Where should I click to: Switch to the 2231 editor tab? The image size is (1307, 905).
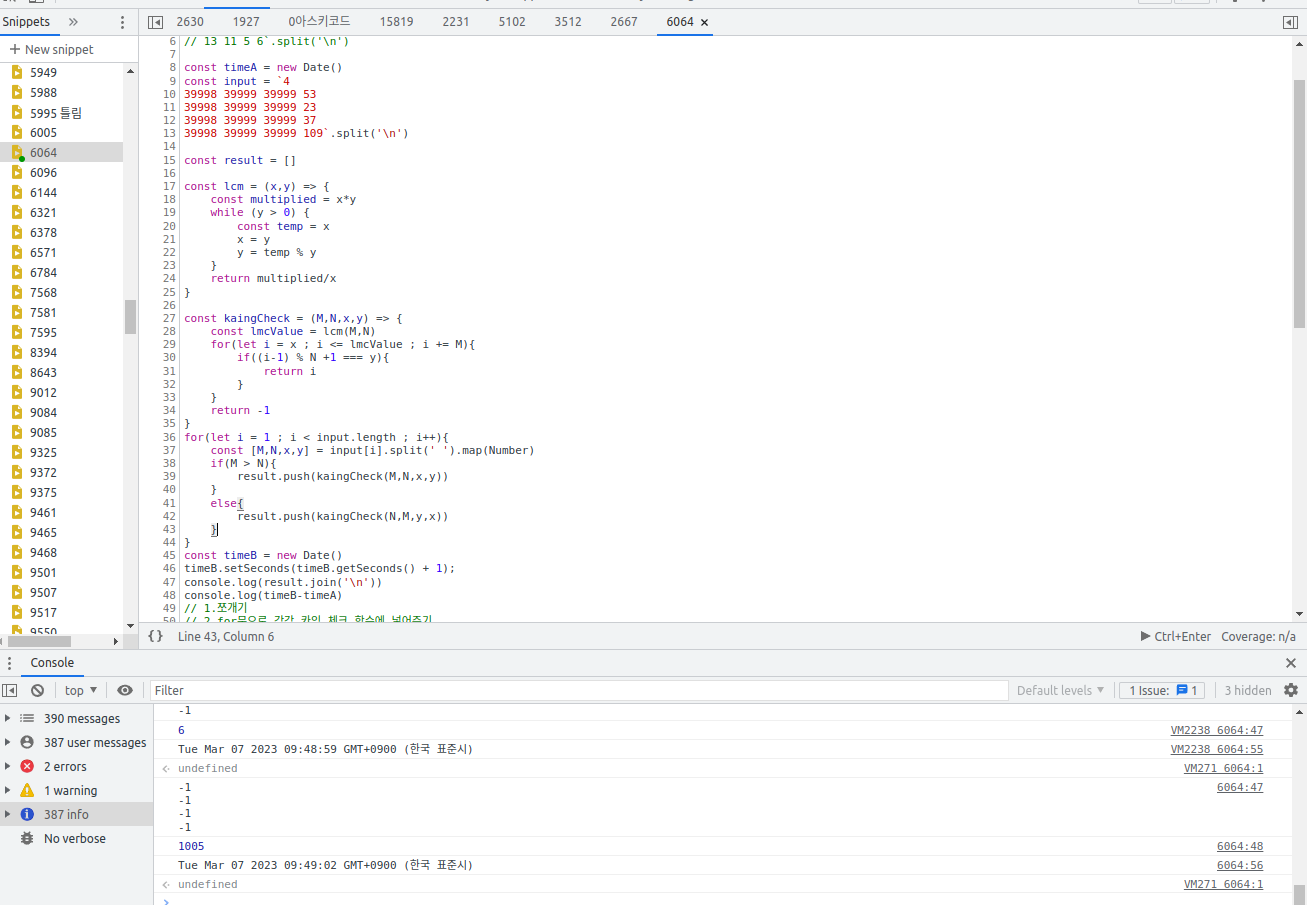click(456, 22)
